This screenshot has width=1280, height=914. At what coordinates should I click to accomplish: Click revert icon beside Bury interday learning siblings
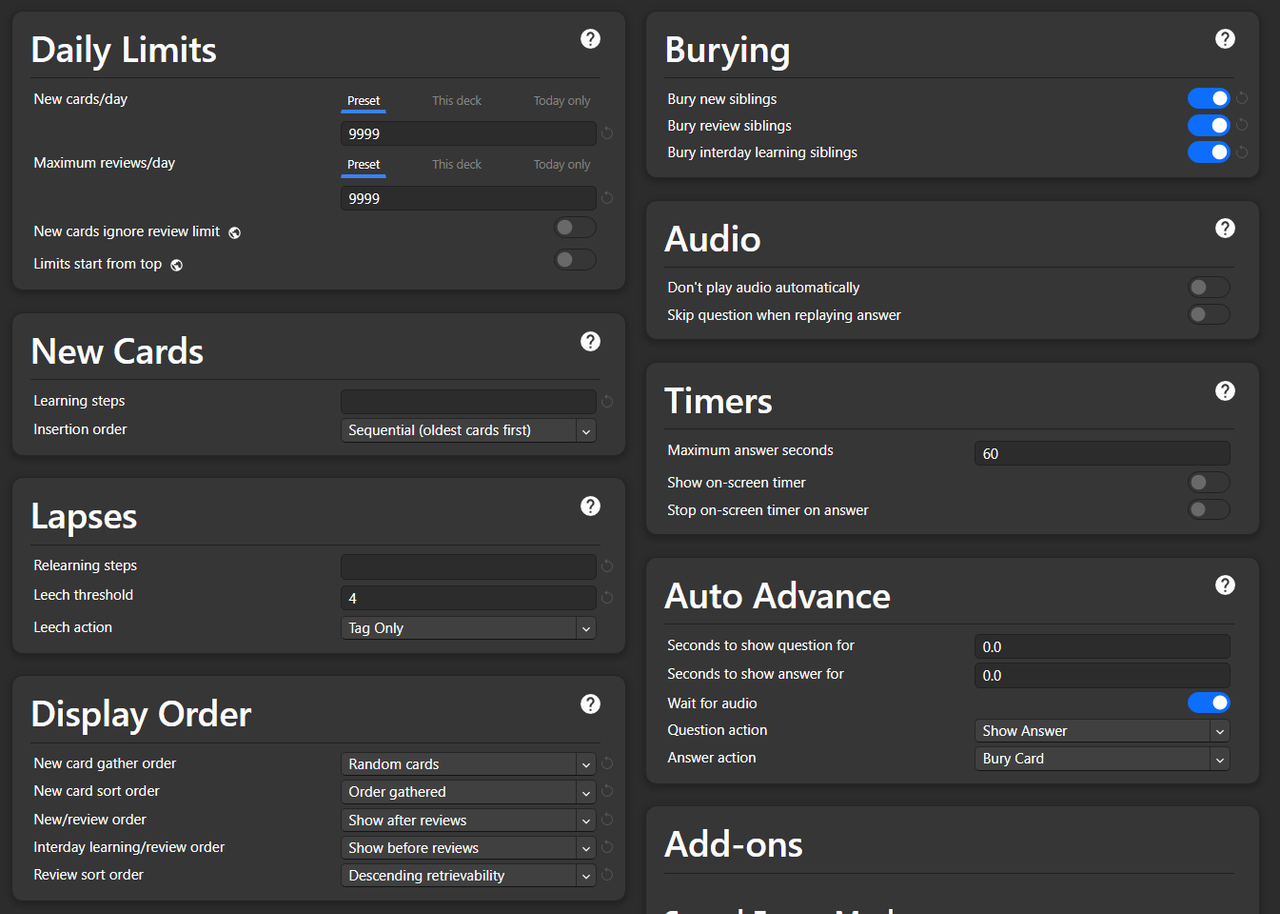tap(1242, 152)
